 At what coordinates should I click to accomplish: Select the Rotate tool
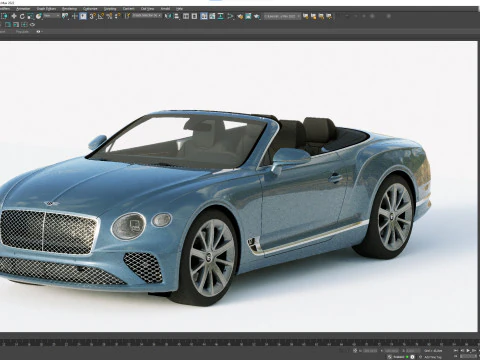[x=22, y=16]
